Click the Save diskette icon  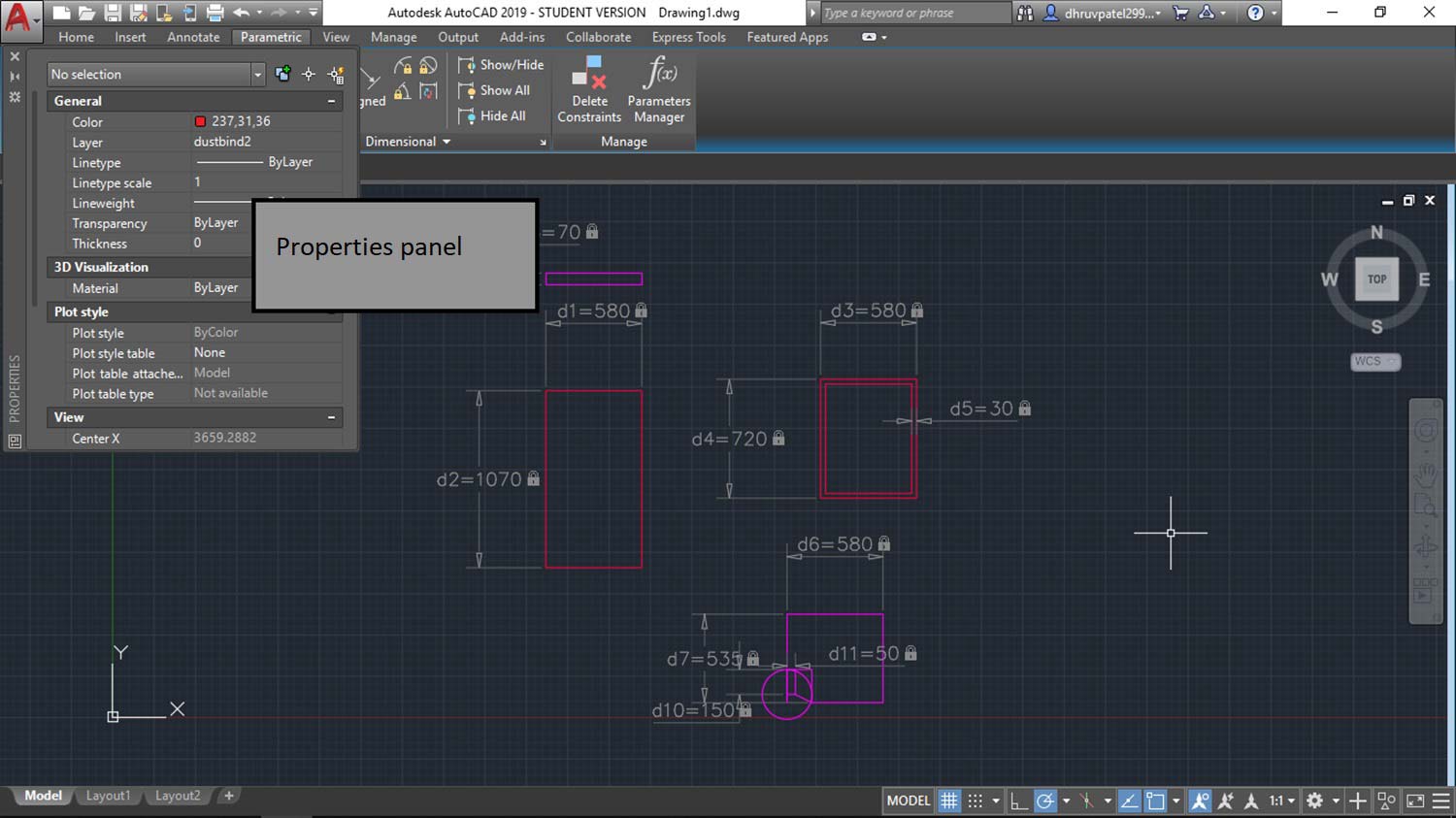tap(113, 13)
